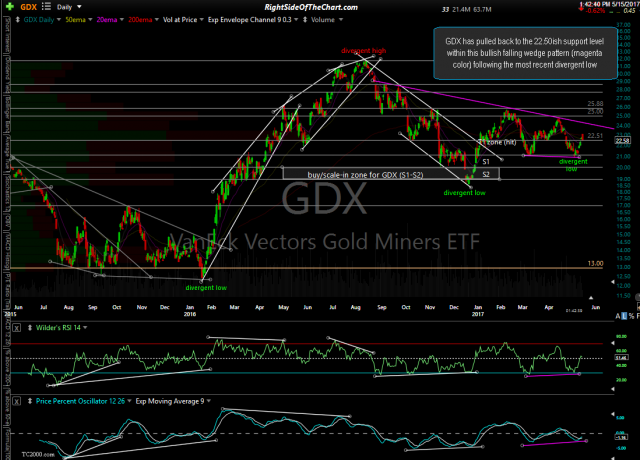This screenshot has height=460, width=640.
Task: Click the 22.51 price level label
Action: (x=595, y=136)
